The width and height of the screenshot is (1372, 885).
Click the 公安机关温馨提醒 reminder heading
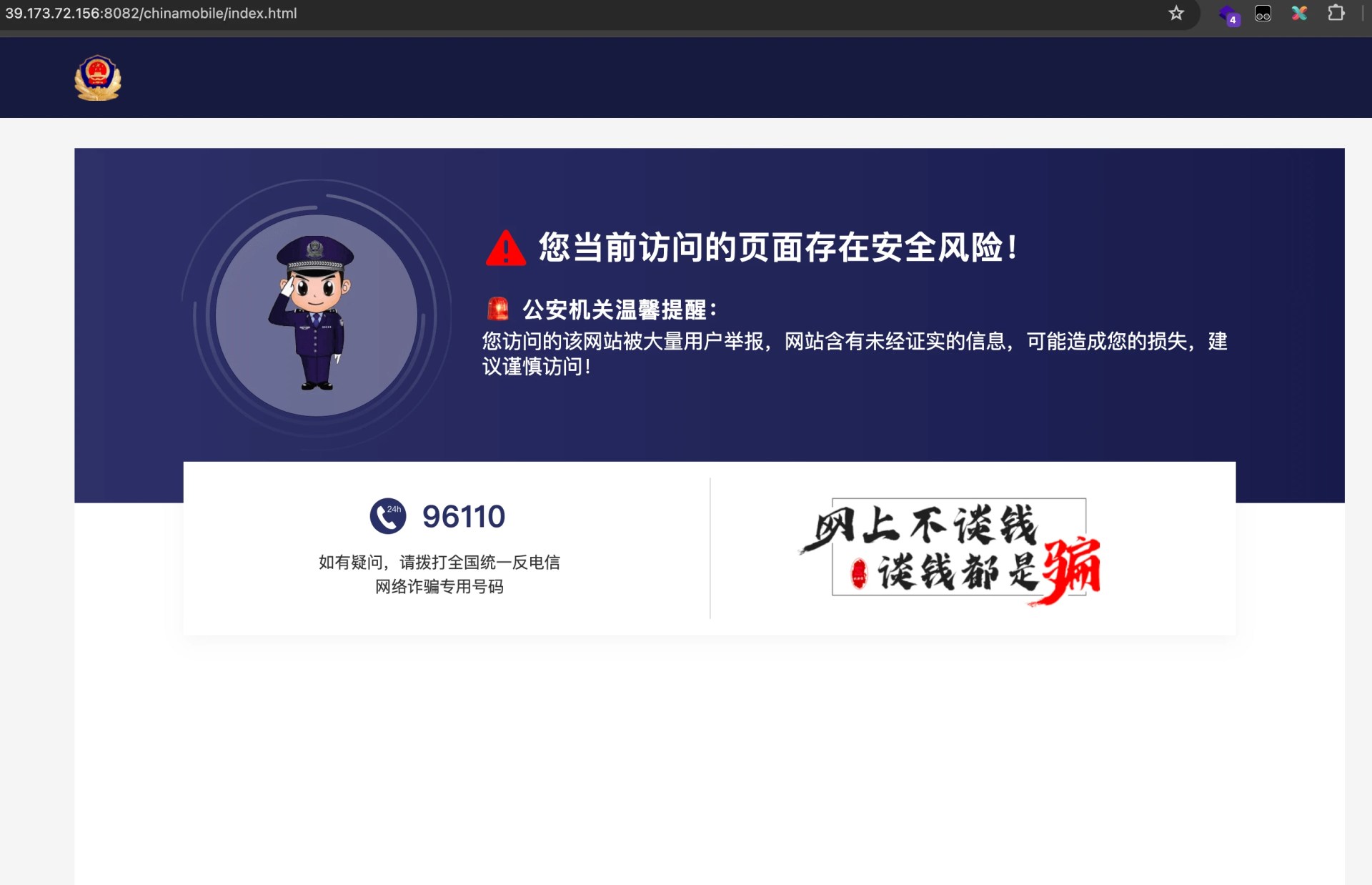coord(620,309)
